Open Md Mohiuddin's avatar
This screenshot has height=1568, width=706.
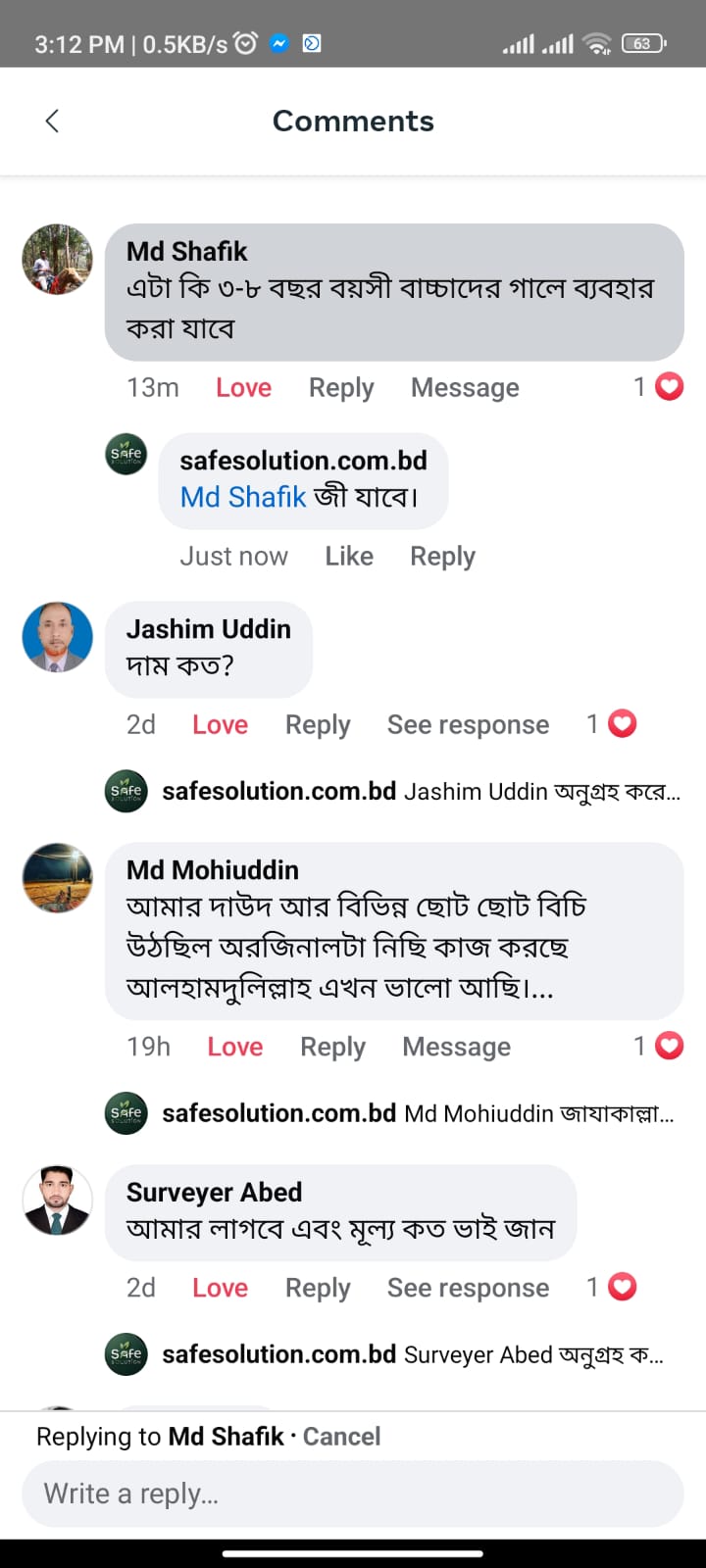click(x=58, y=878)
